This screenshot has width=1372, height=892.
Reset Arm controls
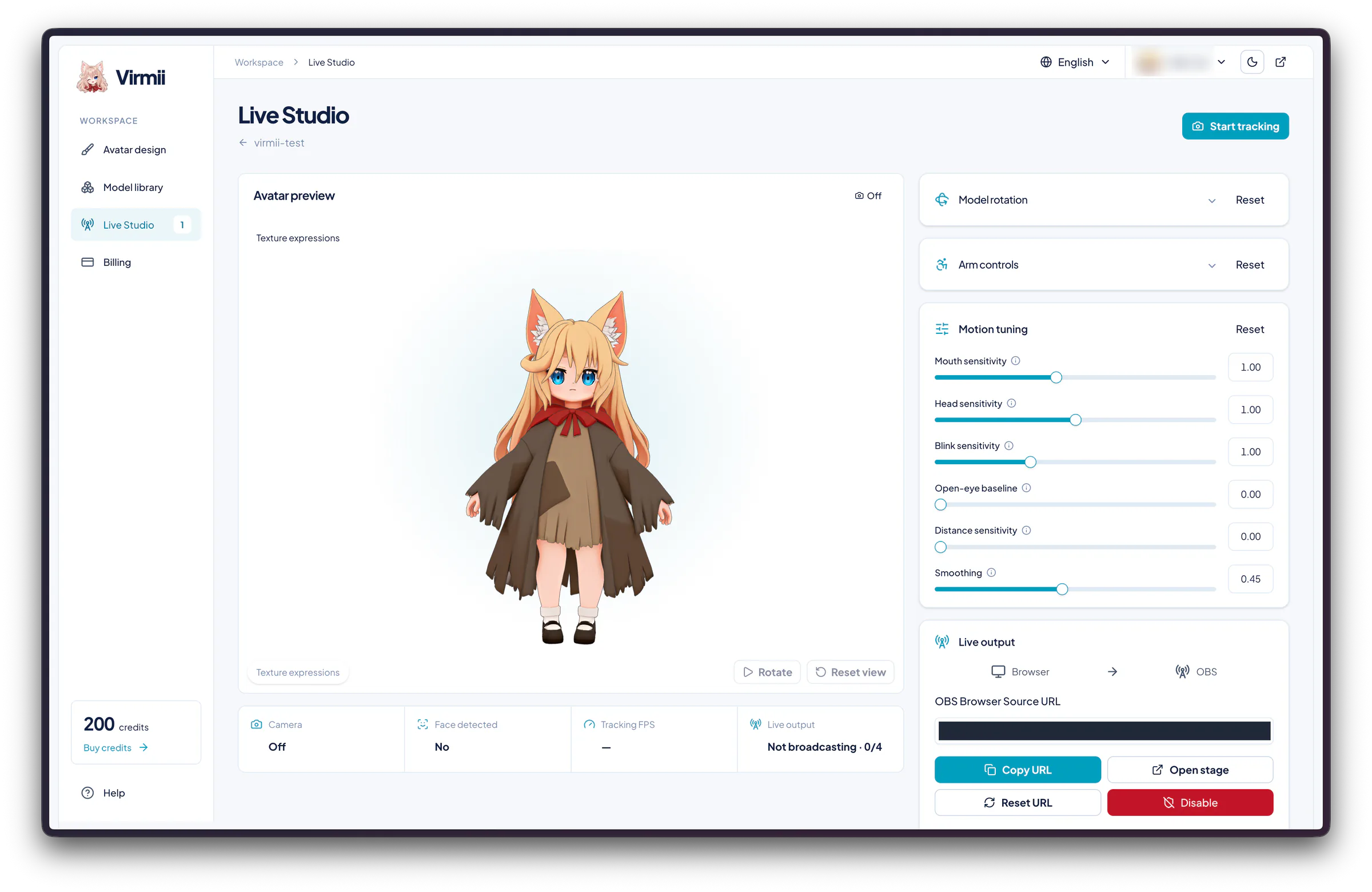[x=1249, y=265]
